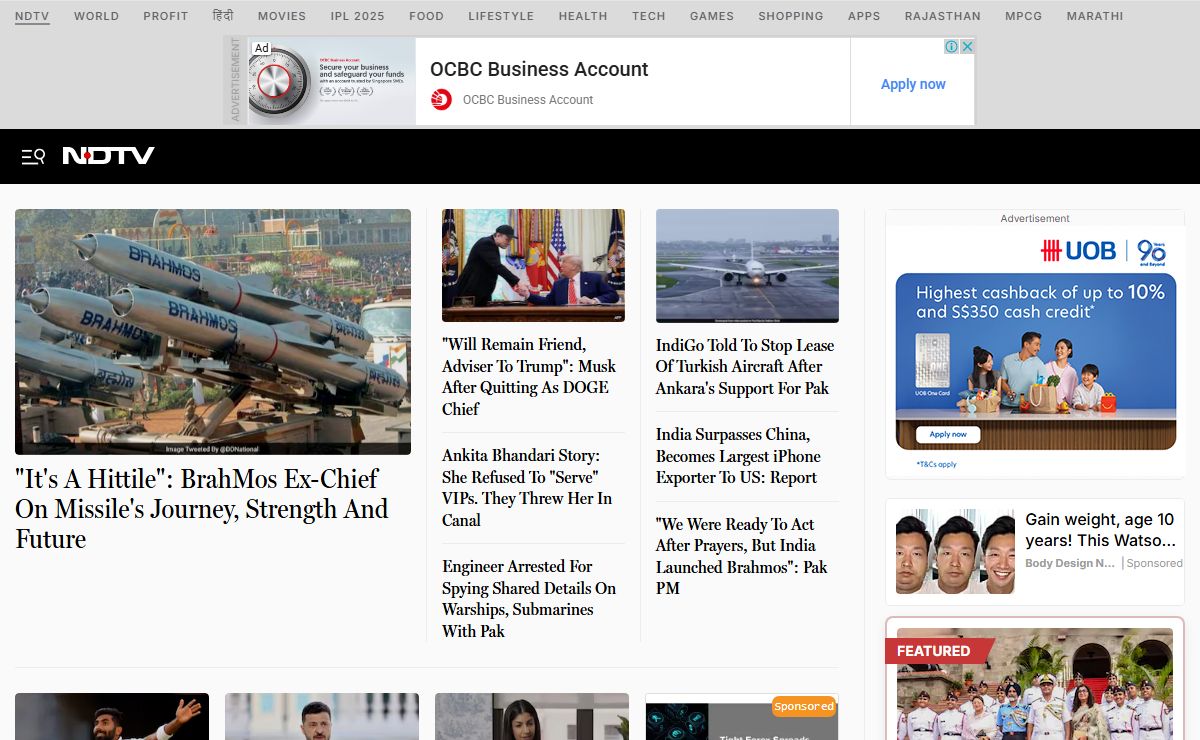Image resolution: width=1200 pixels, height=740 pixels.
Task: Click the NDTV logo in black header
Action: [x=108, y=156]
